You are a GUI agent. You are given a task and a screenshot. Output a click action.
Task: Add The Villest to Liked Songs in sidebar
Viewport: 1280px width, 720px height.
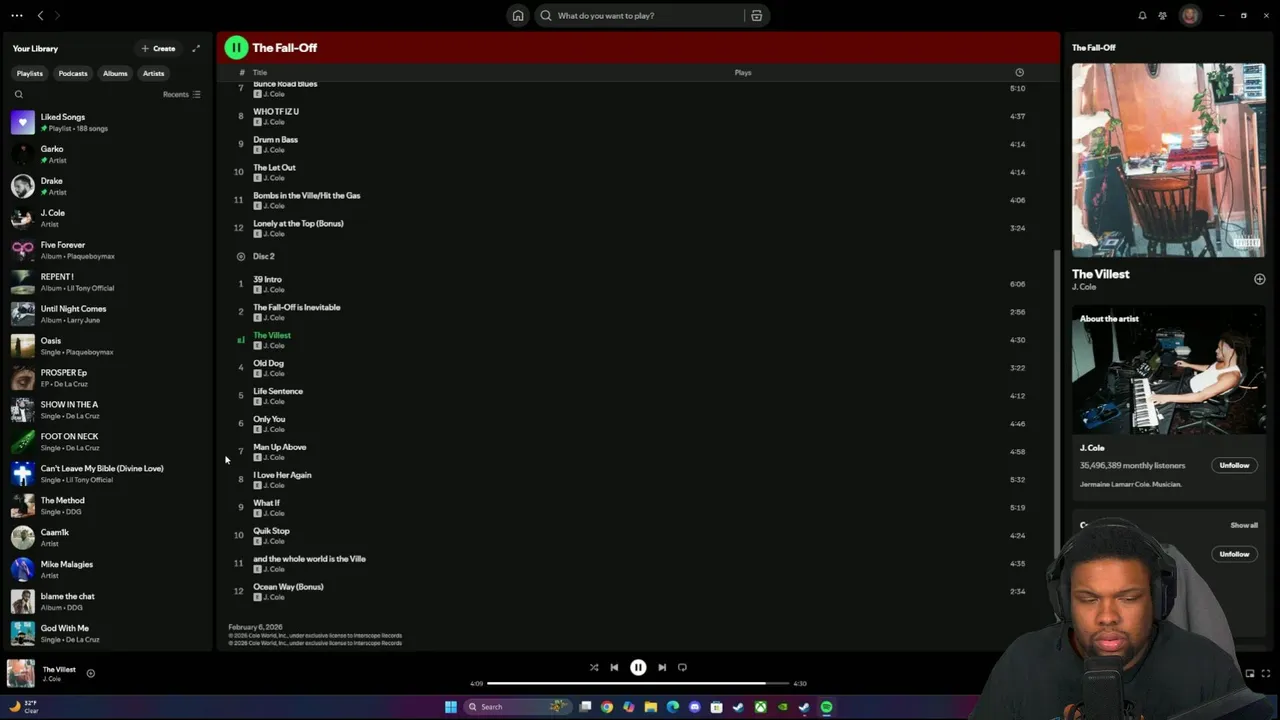[x=1259, y=279]
